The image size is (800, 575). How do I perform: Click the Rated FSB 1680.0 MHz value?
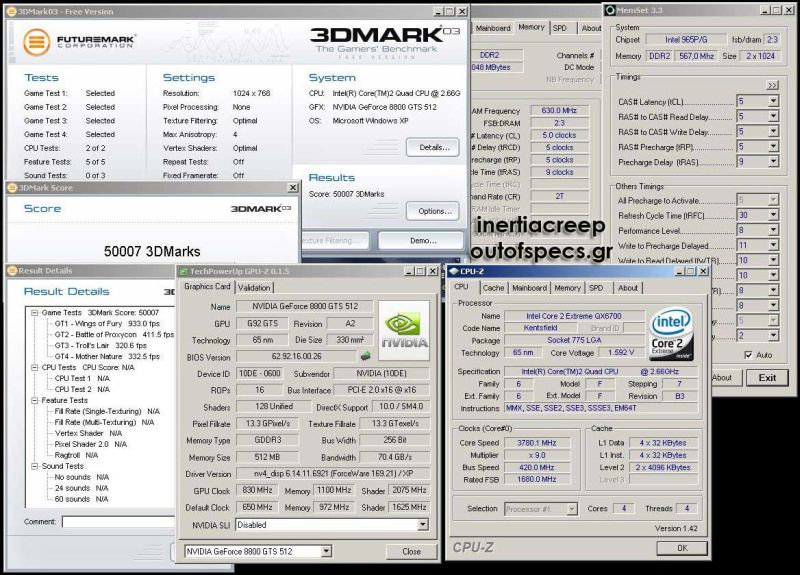tap(536, 480)
